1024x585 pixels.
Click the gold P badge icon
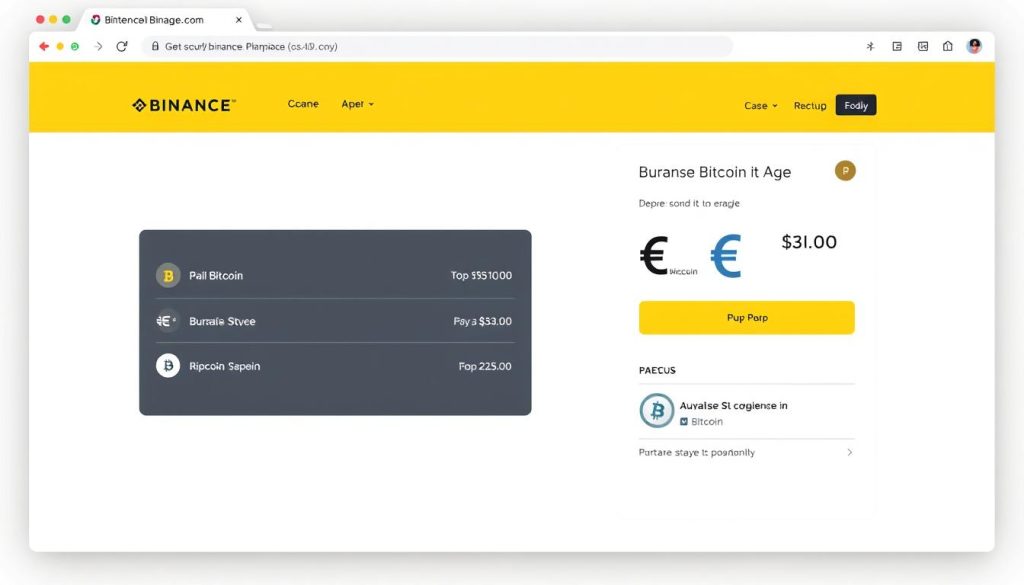845,171
